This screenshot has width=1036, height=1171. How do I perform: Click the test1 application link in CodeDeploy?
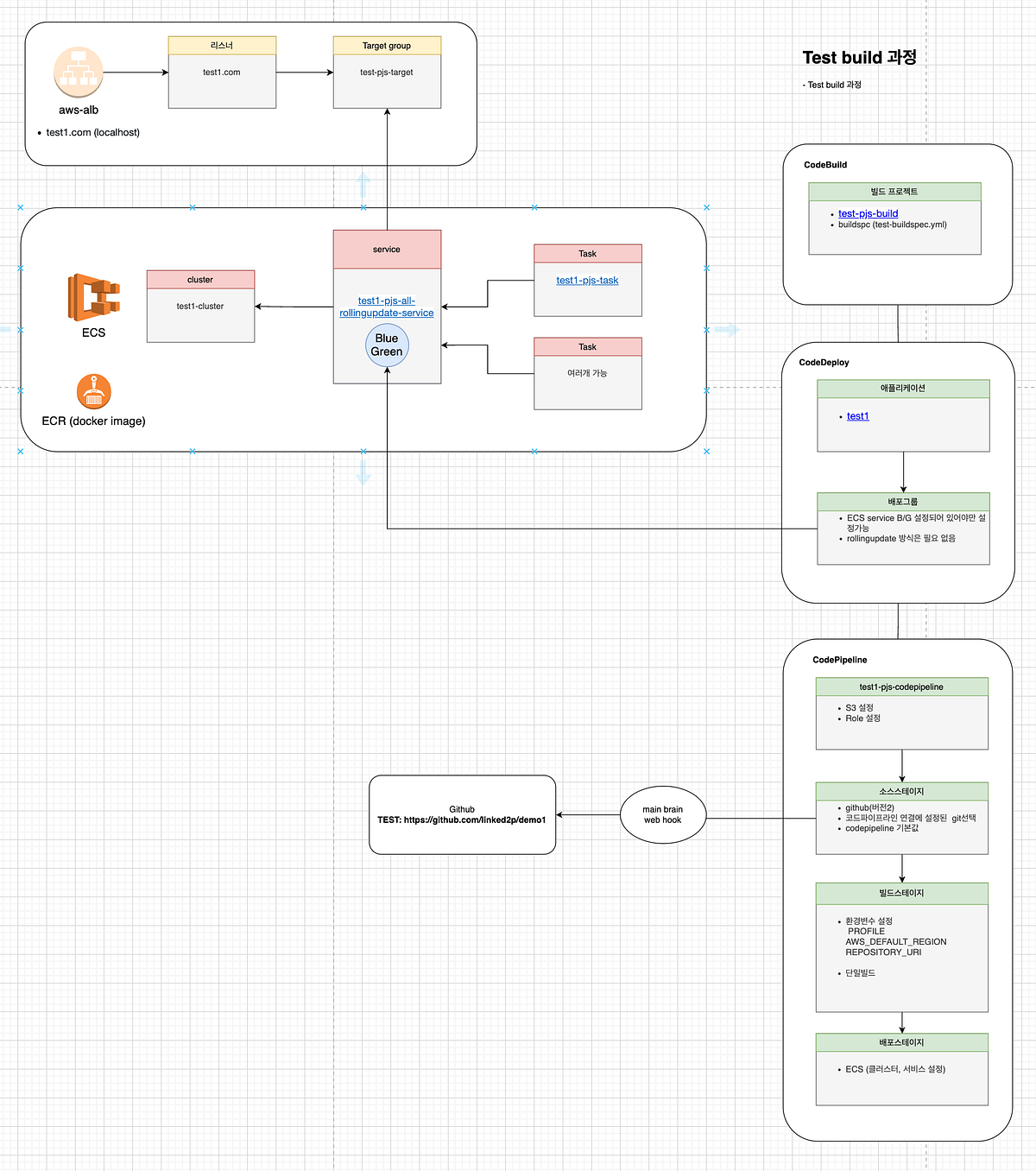click(857, 416)
